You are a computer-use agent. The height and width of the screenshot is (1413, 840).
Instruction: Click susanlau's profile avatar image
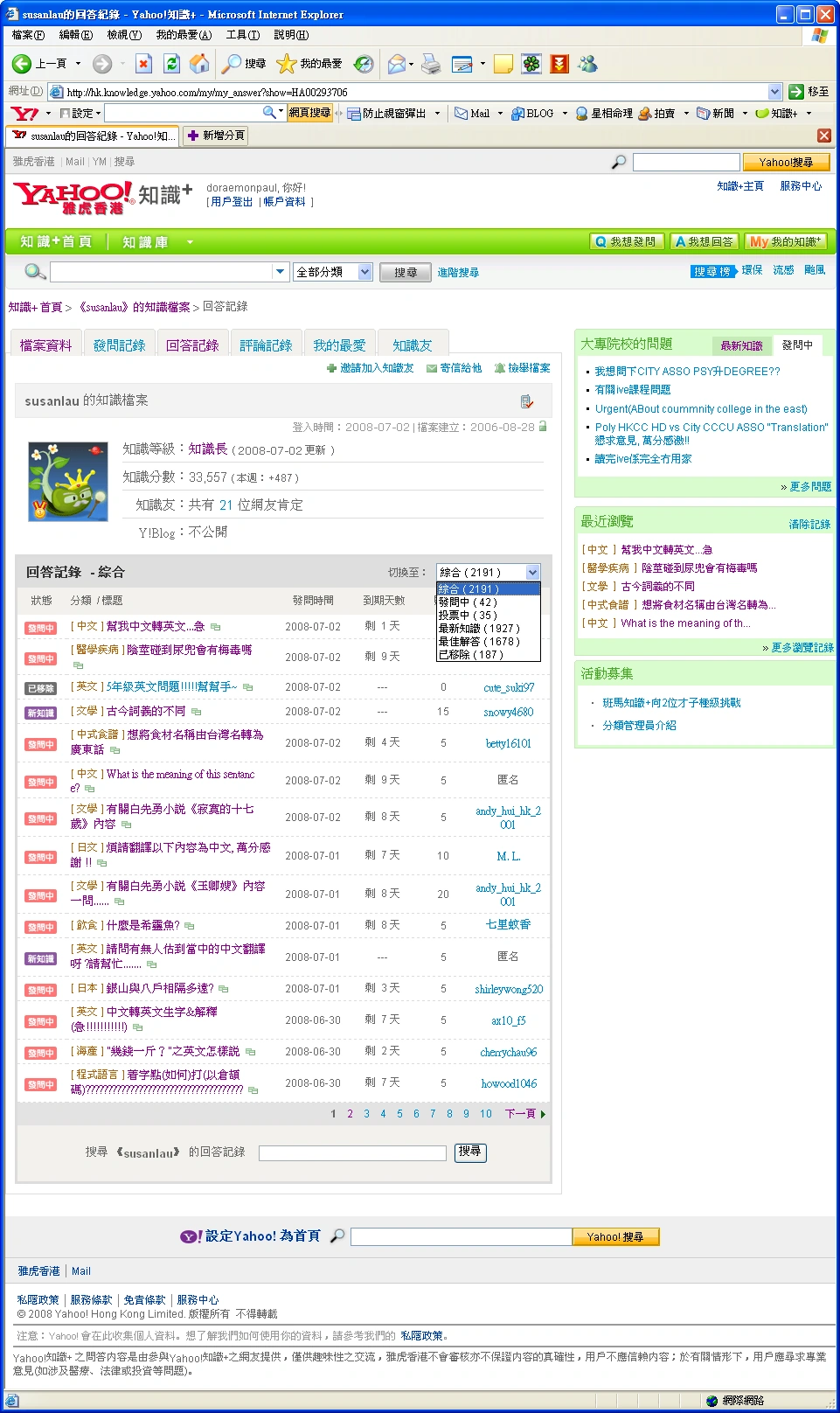pyautogui.click(x=68, y=482)
